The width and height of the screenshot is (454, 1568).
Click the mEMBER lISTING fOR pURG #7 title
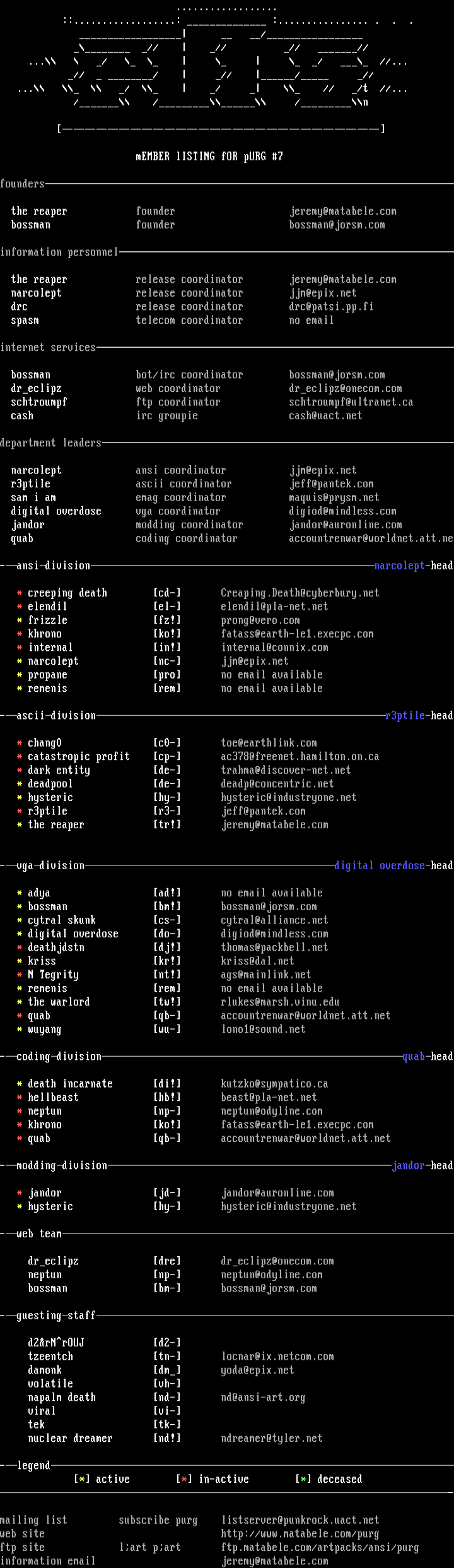coord(209,156)
